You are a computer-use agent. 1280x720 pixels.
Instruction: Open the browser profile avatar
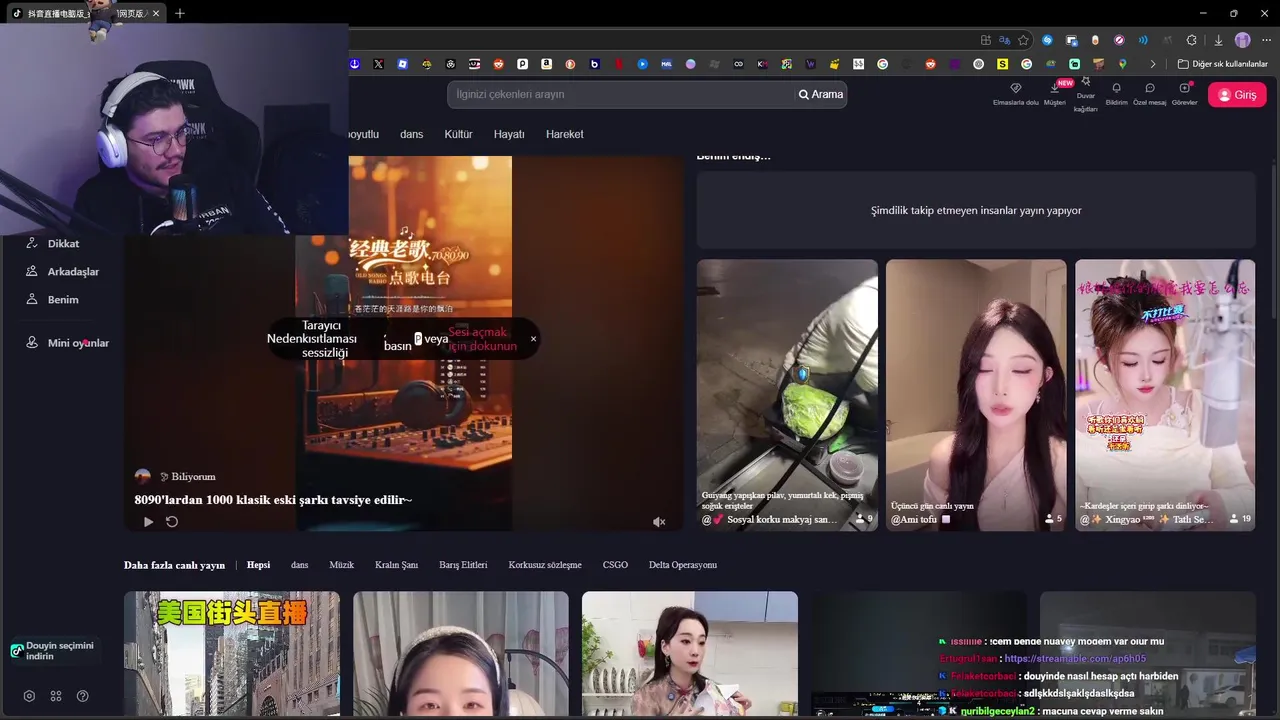click(1242, 40)
